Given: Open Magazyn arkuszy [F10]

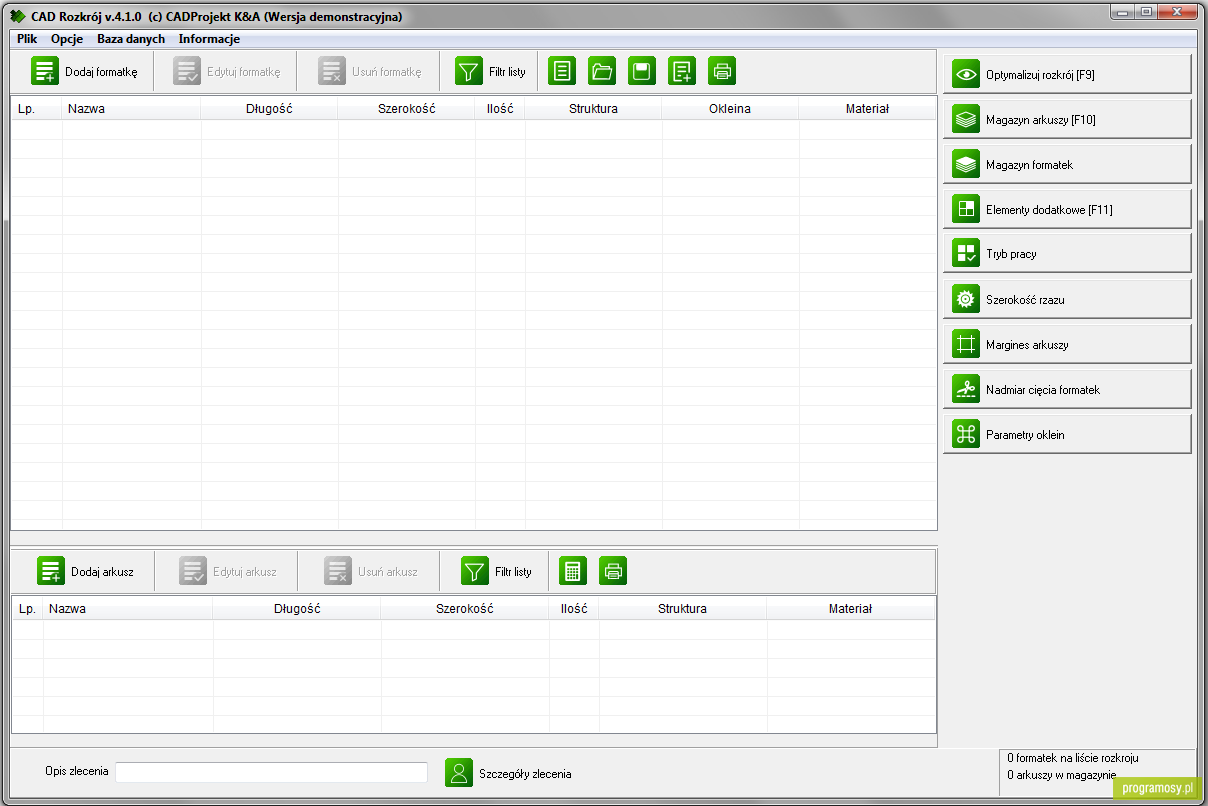Looking at the screenshot, I should tap(1067, 119).
